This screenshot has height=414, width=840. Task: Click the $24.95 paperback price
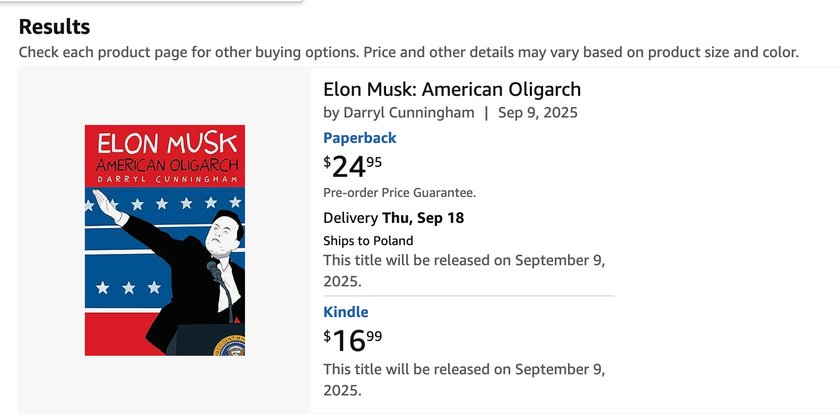click(352, 167)
